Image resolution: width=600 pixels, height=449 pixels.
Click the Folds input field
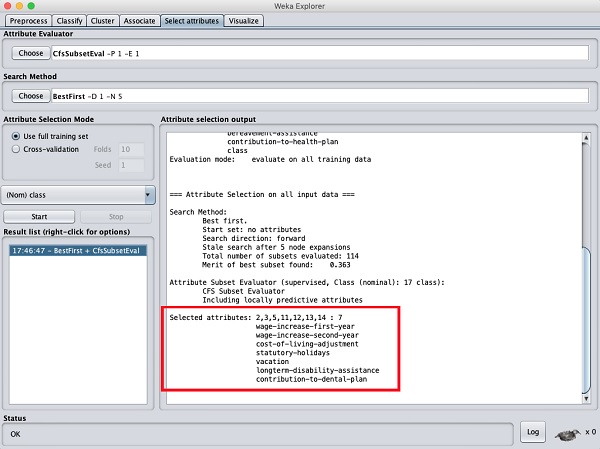point(130,149)
